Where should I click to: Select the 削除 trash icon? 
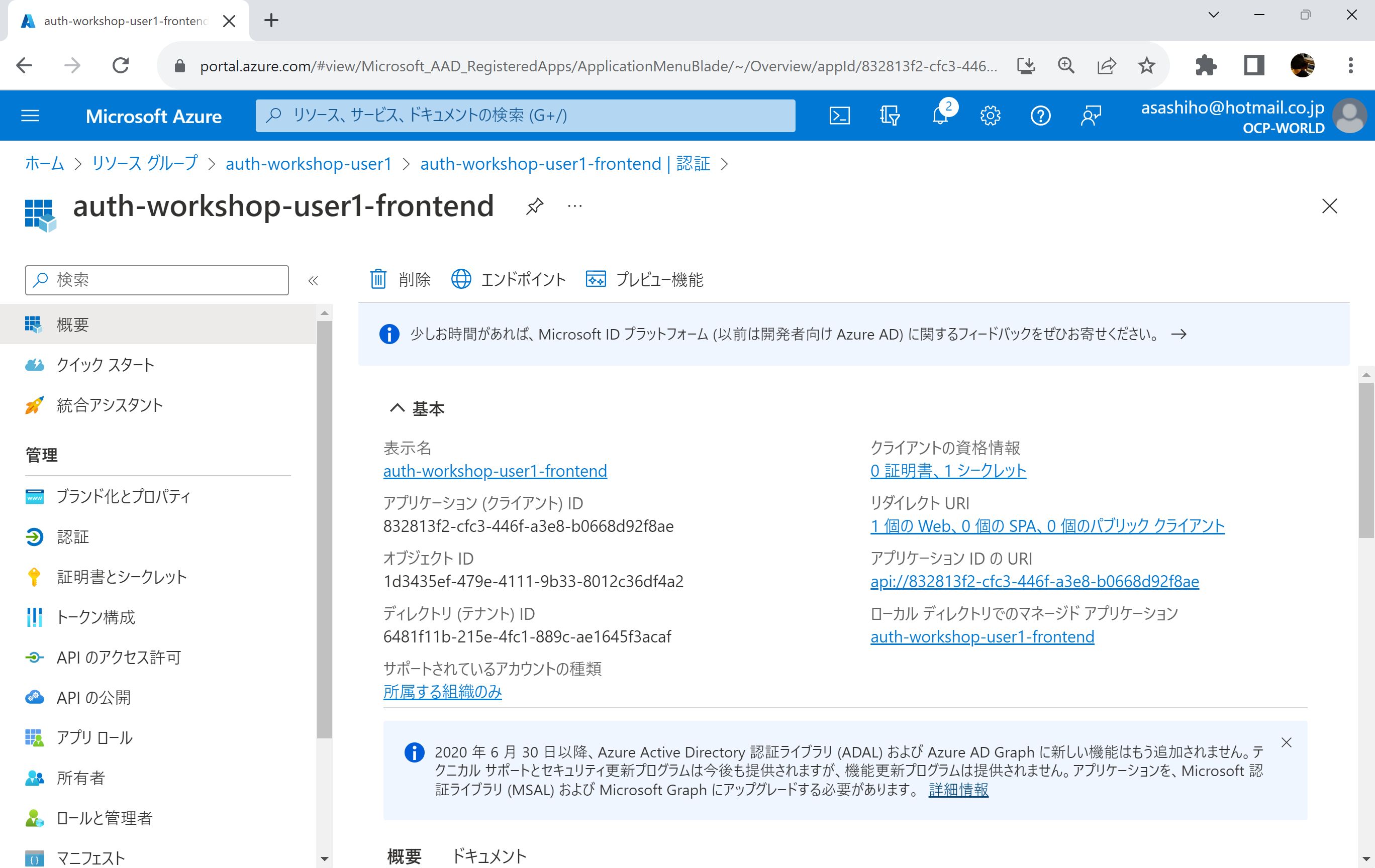(400, 279)
